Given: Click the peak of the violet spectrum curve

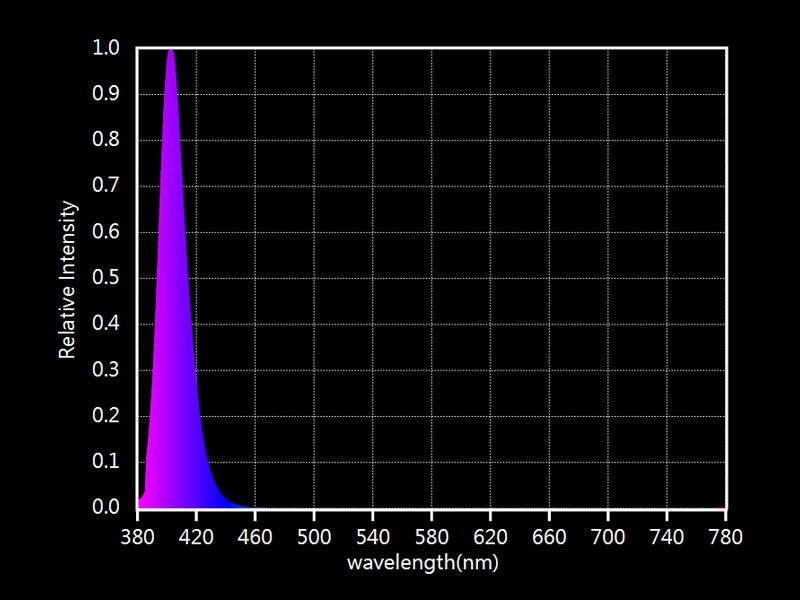Looking at the screenshot, I should 171,50.
